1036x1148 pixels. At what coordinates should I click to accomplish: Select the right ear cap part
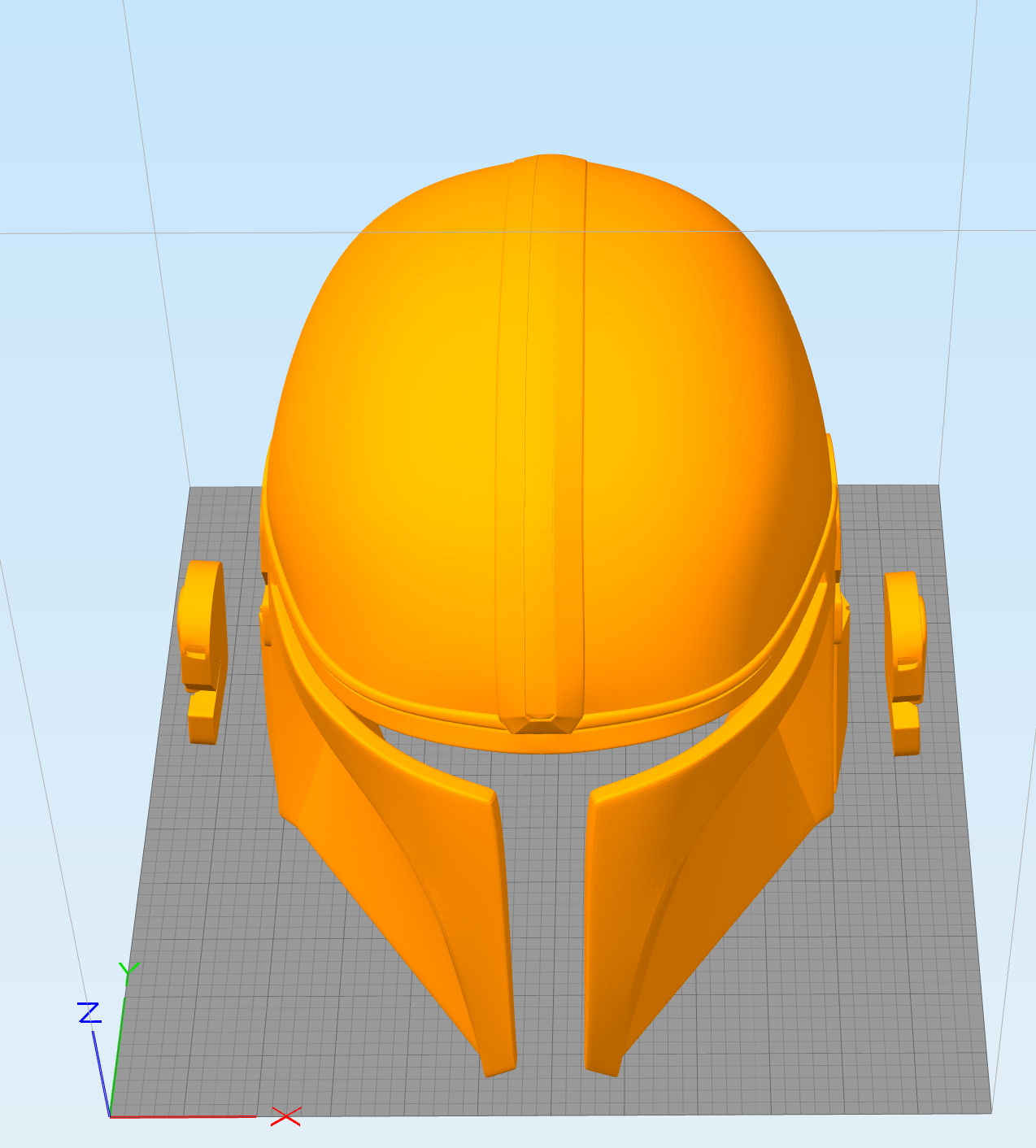point(904,663)
